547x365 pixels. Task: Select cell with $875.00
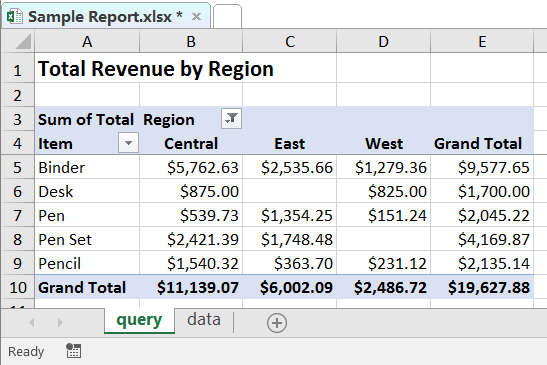click(191, 191)
